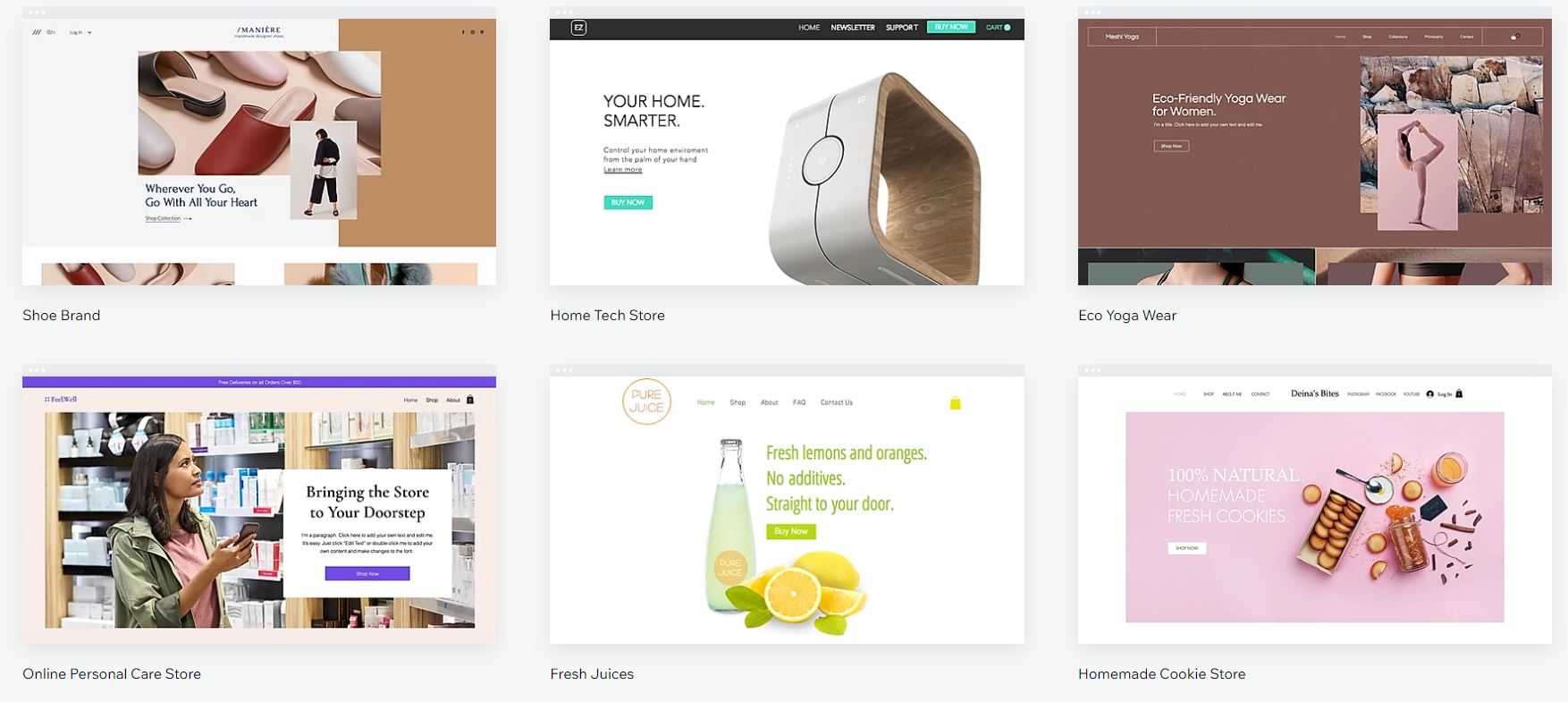Screen dimensions: 1568x702
Task: Click the teal BUY NOW button under Learn more
Action: [x=628, y=203]
